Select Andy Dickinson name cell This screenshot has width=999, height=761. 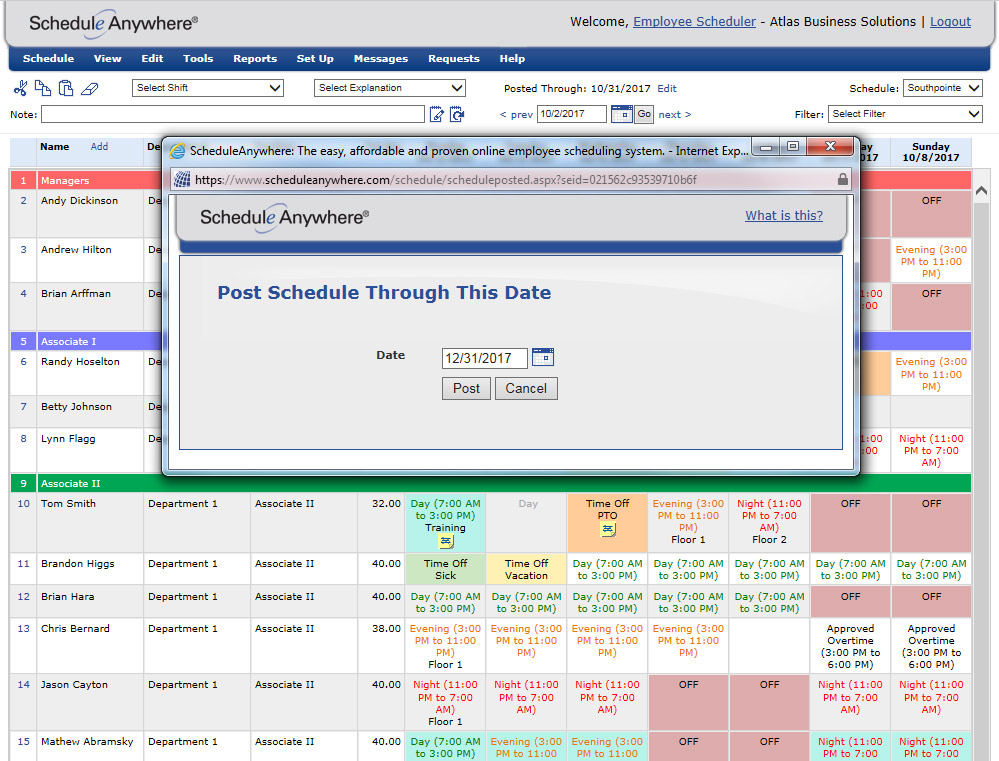pos(90,214)
